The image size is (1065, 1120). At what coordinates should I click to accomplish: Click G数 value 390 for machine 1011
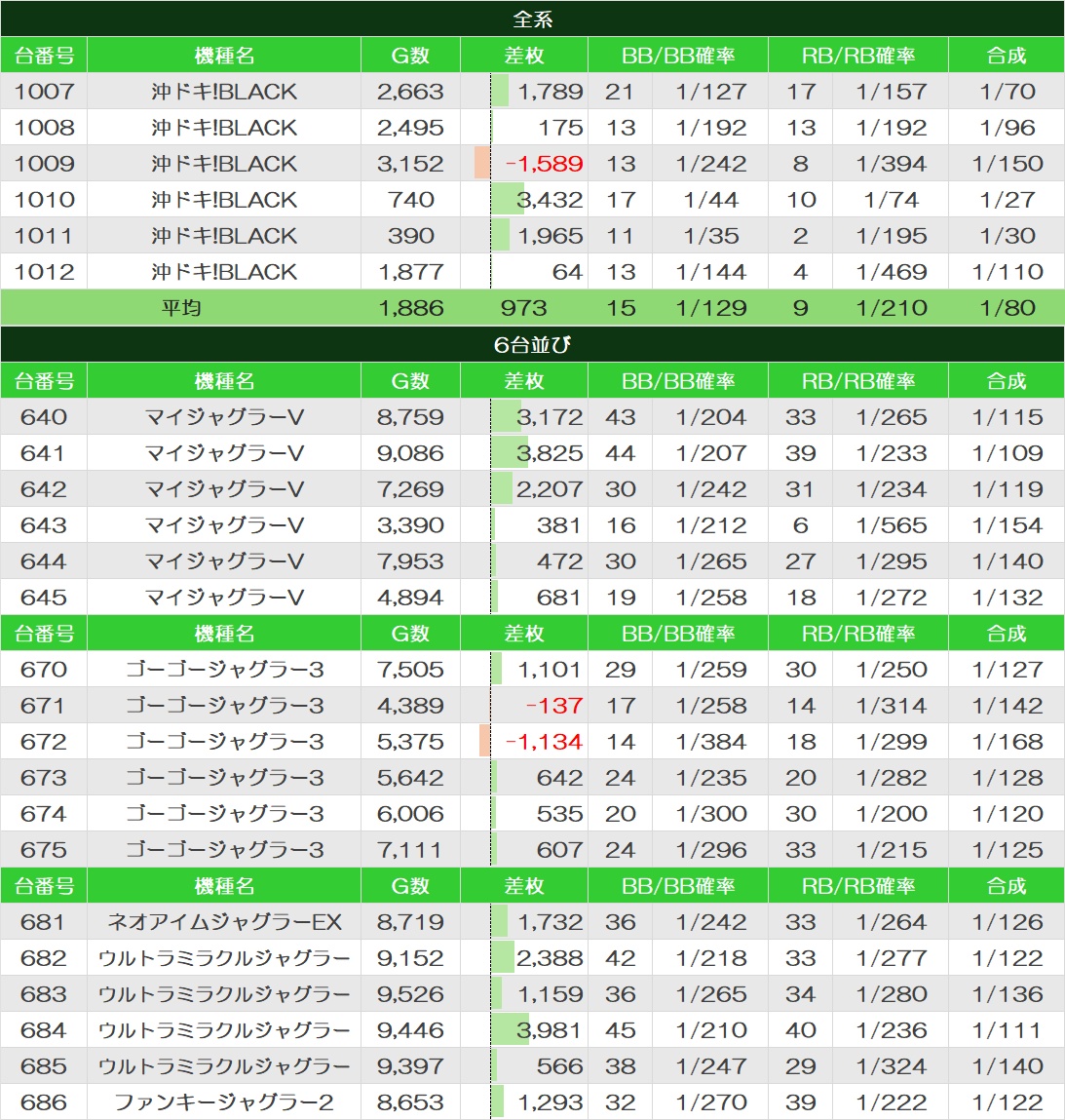point(410,236)
